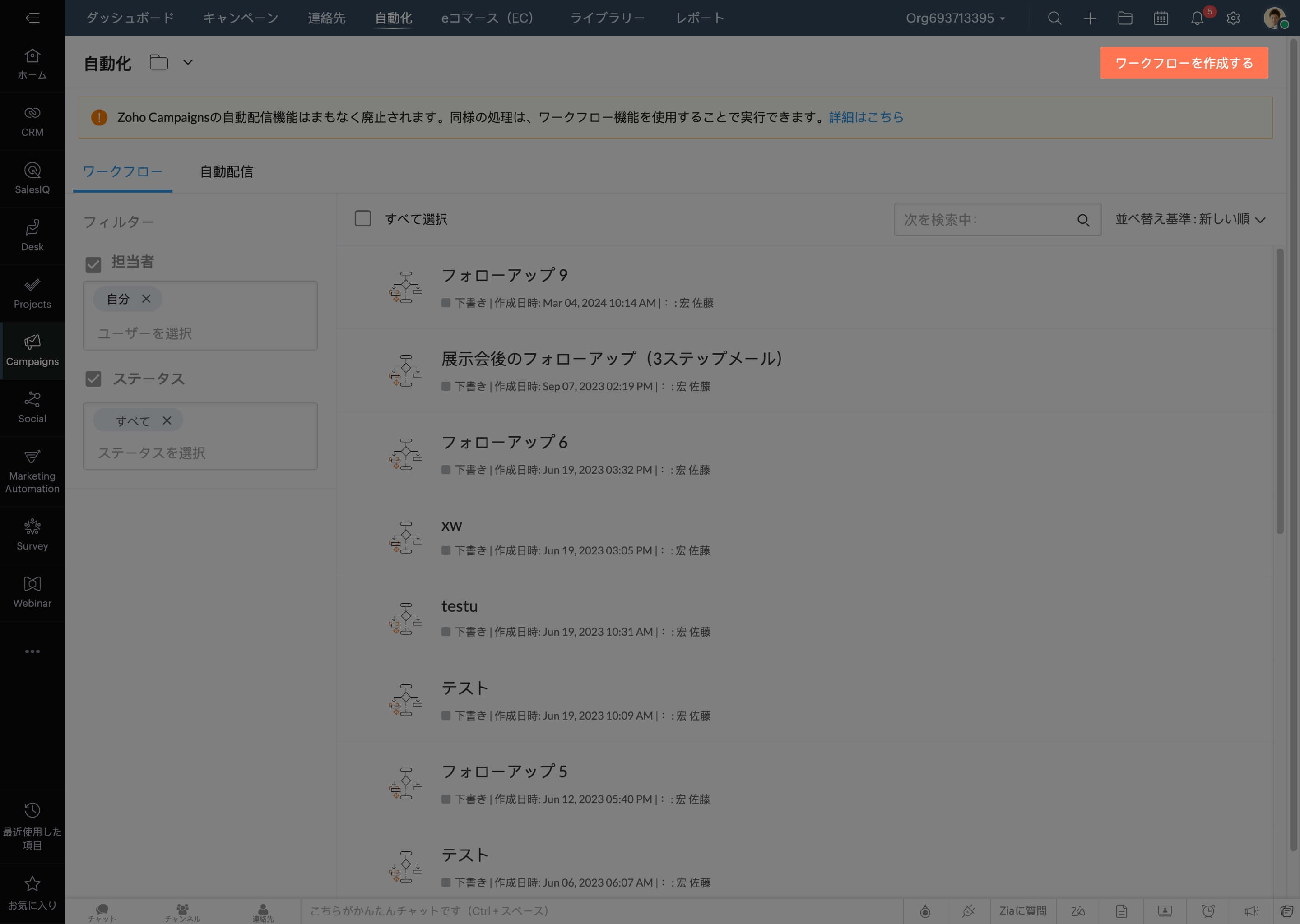Click the Campaigns sidebar icon
Viewport: 1300px width, 924px height.
tap(32, 351)
